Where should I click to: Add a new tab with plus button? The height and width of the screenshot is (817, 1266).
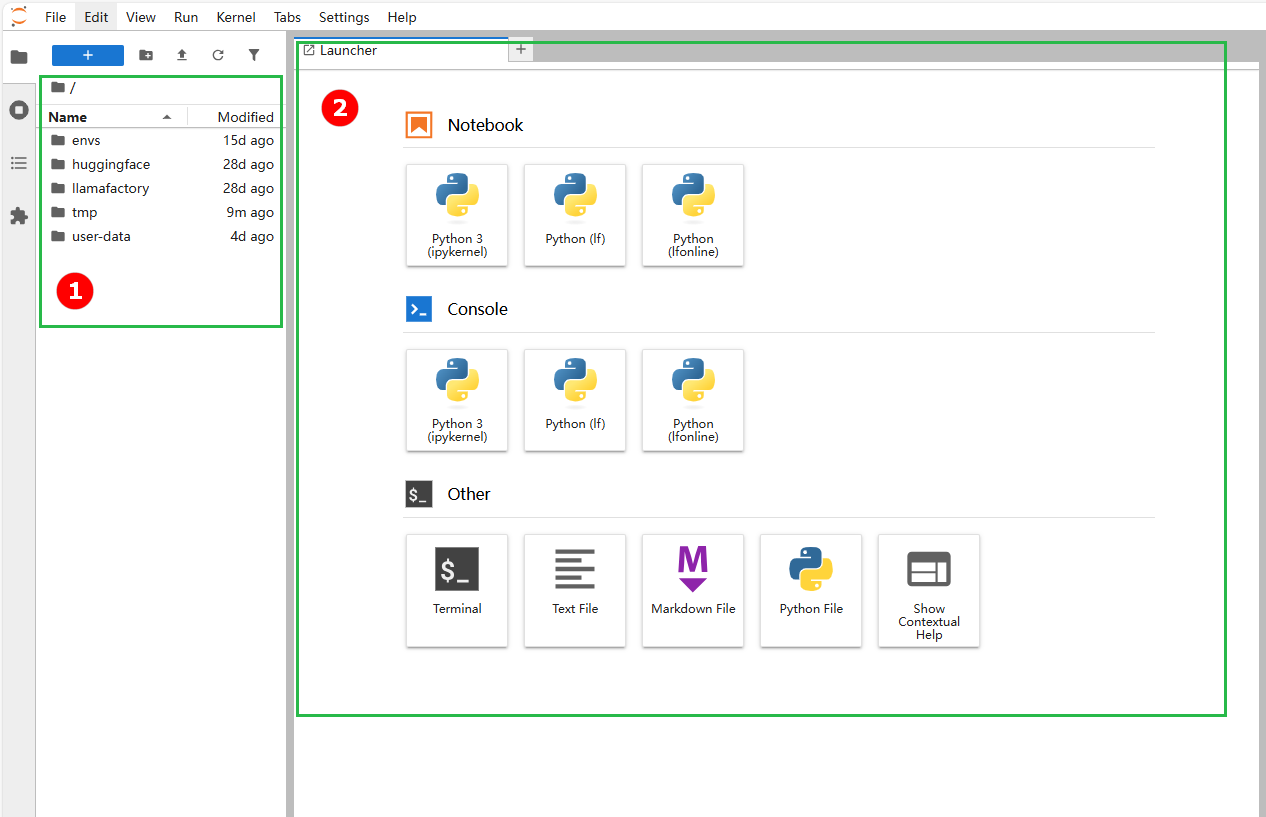[x=520, y=50]
